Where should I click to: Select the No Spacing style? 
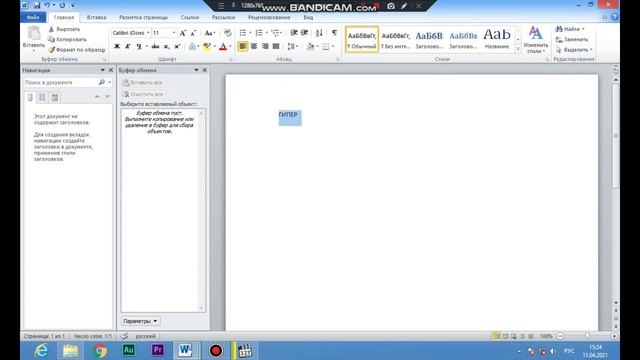coord(396,40)
